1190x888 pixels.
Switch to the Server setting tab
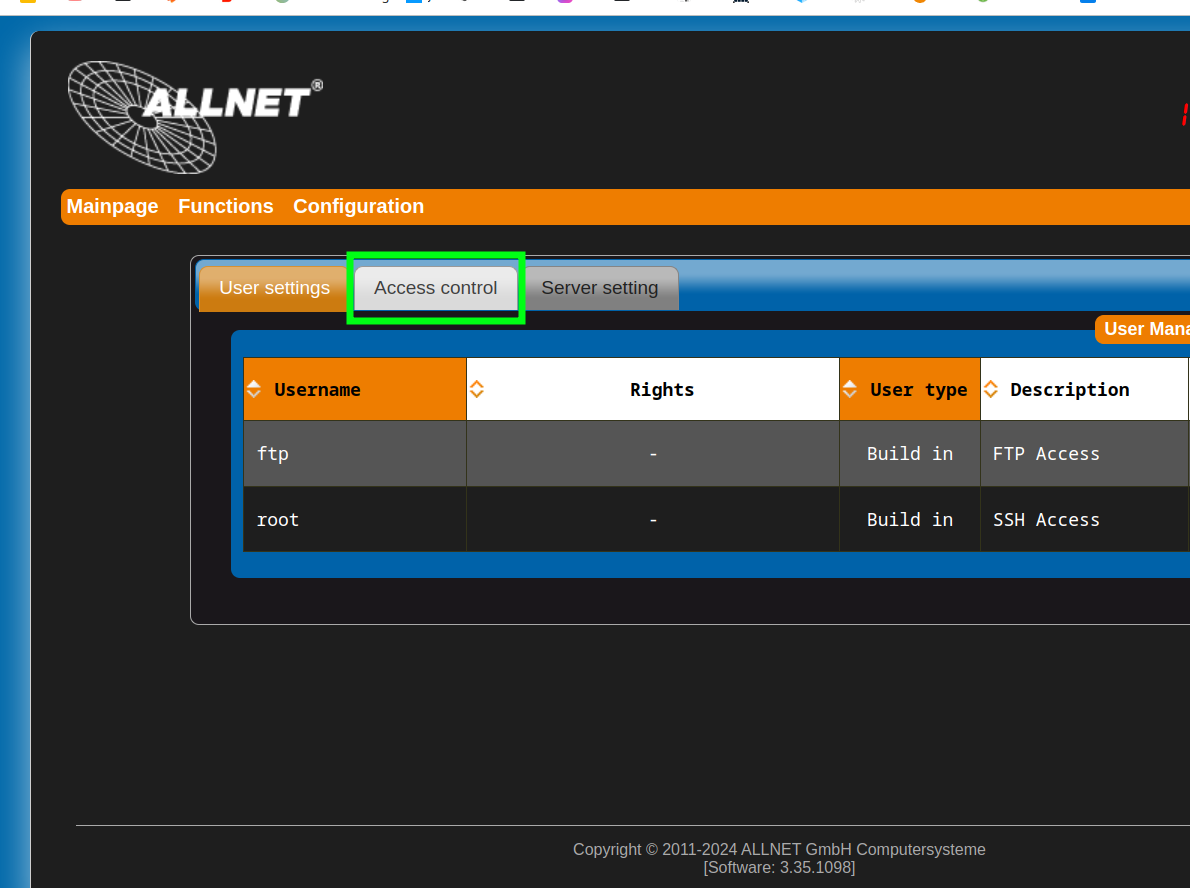[x=600, y=288]
